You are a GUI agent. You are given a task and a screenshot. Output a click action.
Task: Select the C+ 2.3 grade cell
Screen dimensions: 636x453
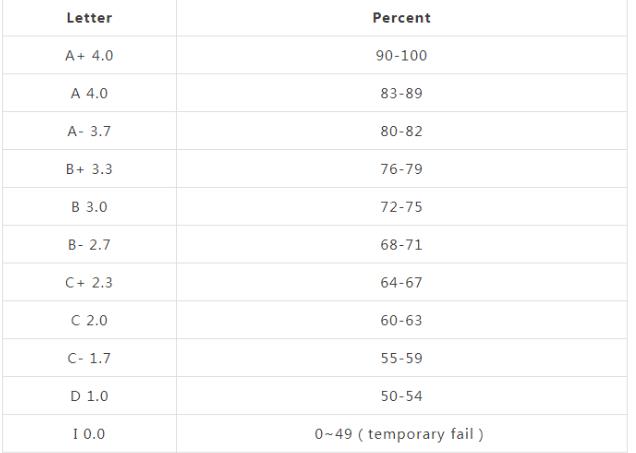coord(89,283)
